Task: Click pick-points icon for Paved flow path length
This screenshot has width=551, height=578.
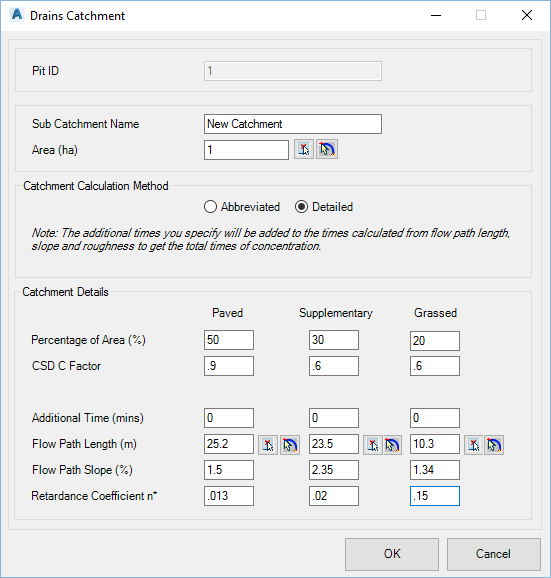Action: point(268,445)
